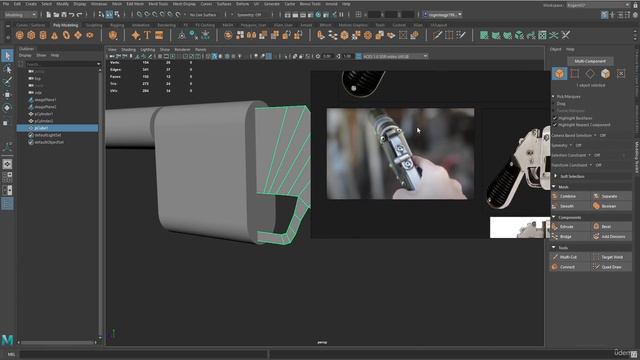This screenshot has height=360, width=640.
Task: Select the Drag radio option
Action: pos(554,104)
